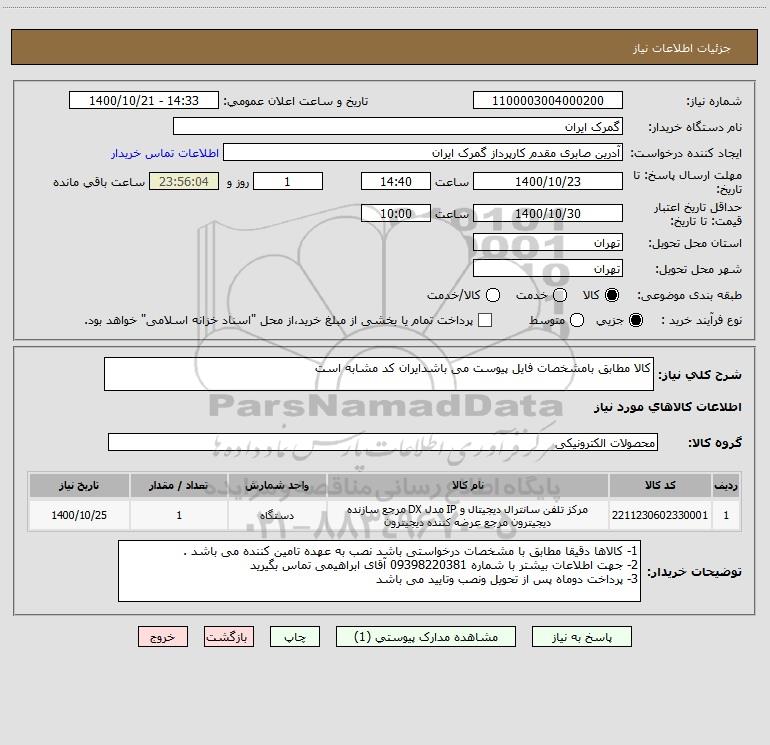This screenshot has width=770, height=745.
Task: Click the گروه کالا field محصولات الکترونیکی
Action: tap(383, 442)
